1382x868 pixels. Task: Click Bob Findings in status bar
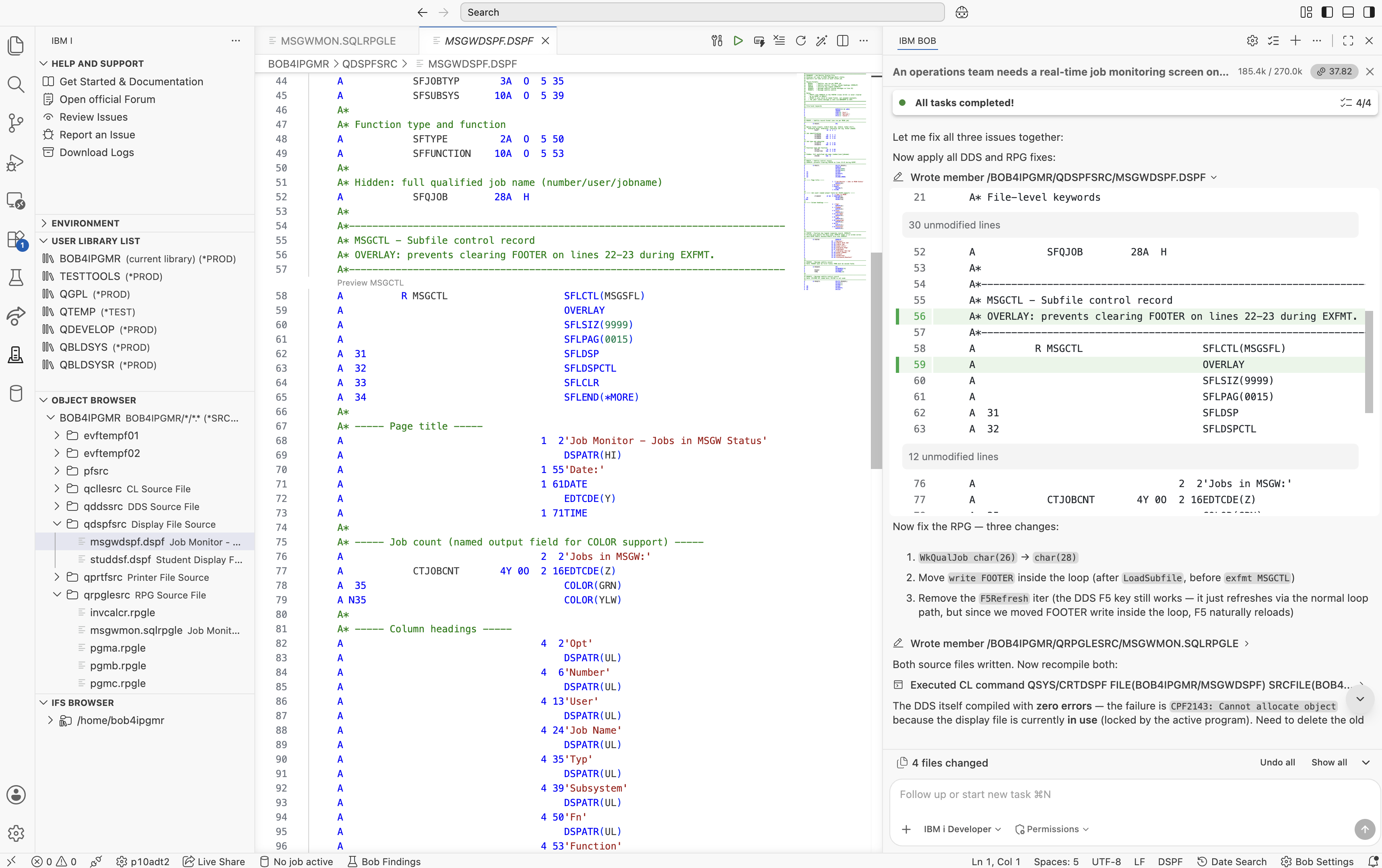(x=384, y=861)
